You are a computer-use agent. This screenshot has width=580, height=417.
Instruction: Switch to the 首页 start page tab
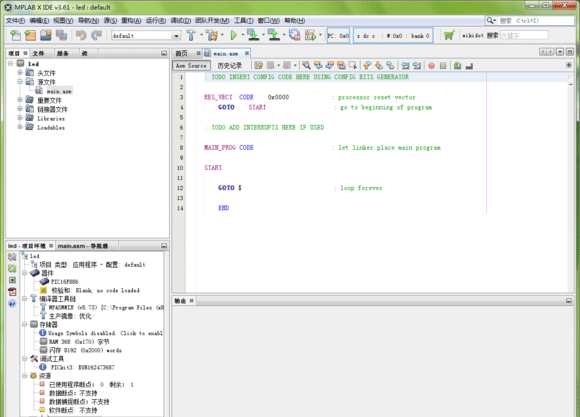pyautogui.click(x=181, y=54)
